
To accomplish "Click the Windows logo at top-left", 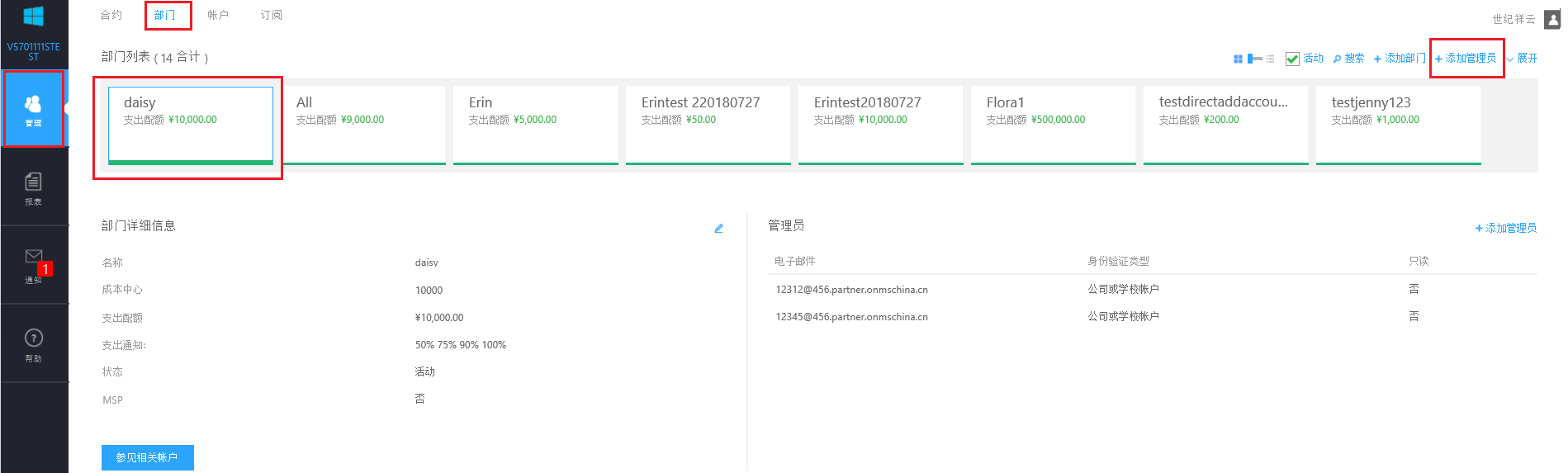I will (33, 17).
